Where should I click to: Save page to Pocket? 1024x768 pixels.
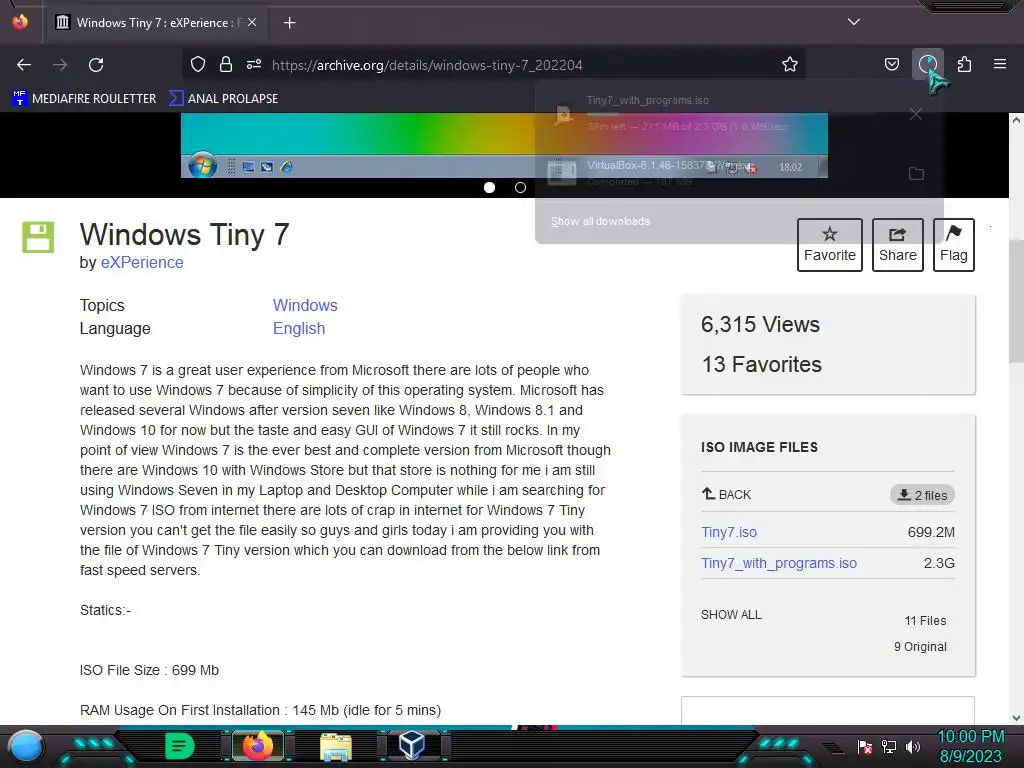(891, 65)
